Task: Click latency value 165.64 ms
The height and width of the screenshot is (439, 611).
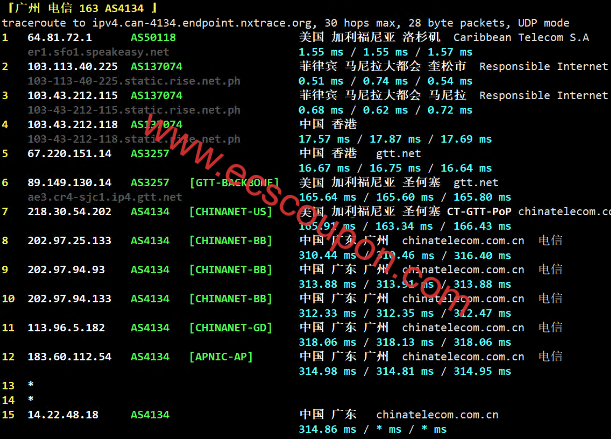Action: point(327,197)
